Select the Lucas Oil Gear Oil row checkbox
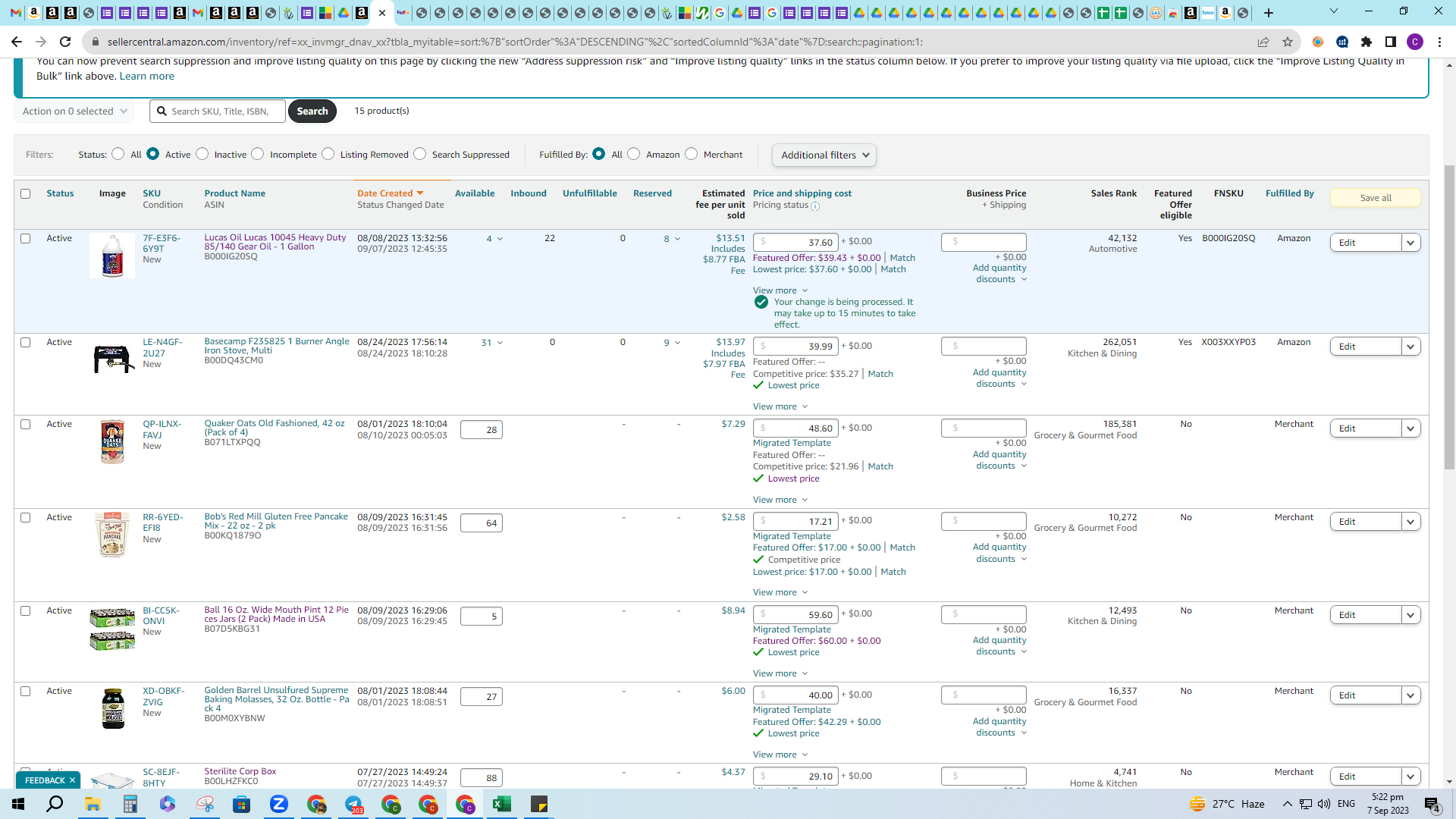Viewport: 1456px width, 819px height. [26, 239]
